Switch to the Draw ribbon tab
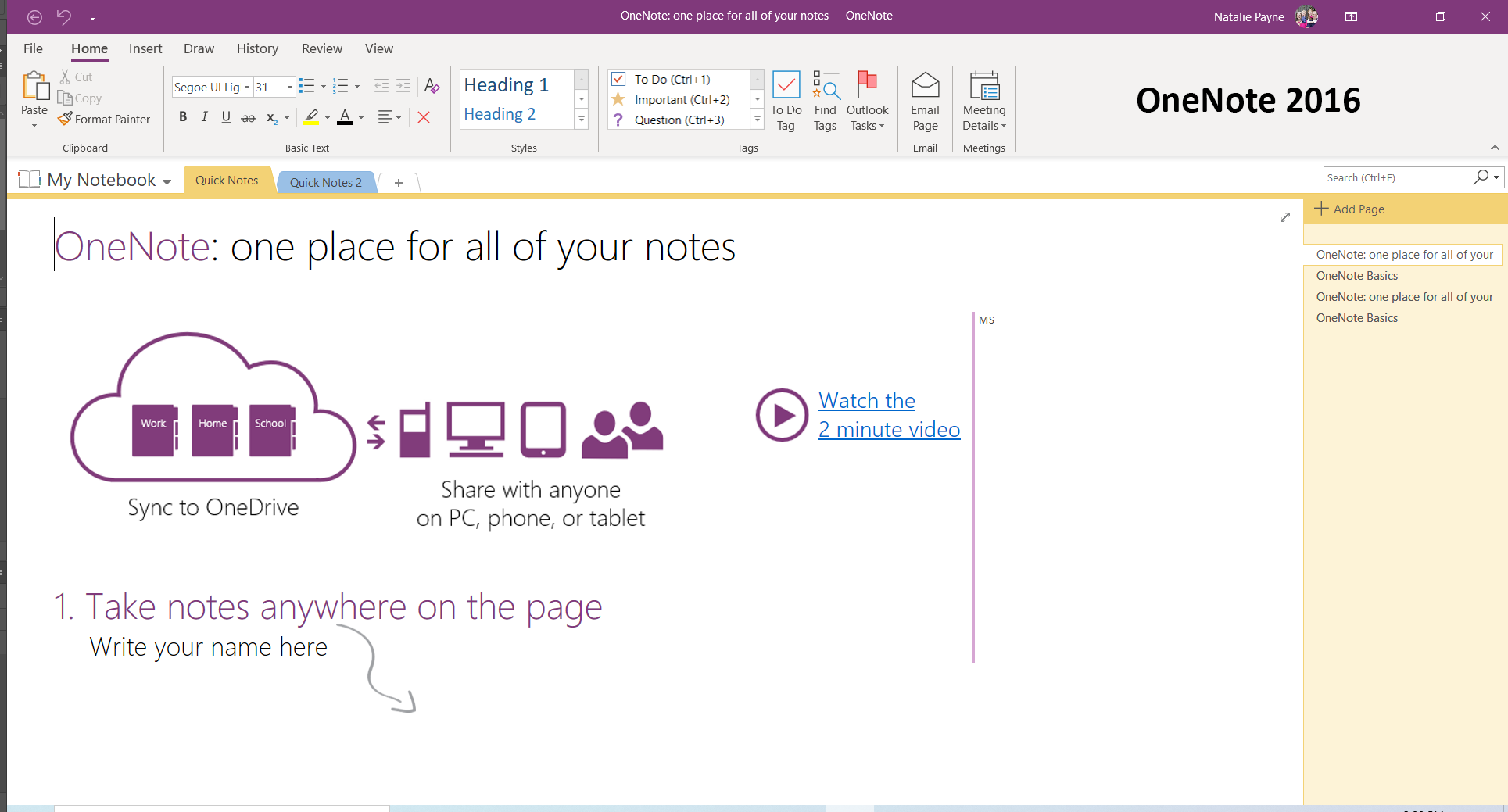 (199, 48)
